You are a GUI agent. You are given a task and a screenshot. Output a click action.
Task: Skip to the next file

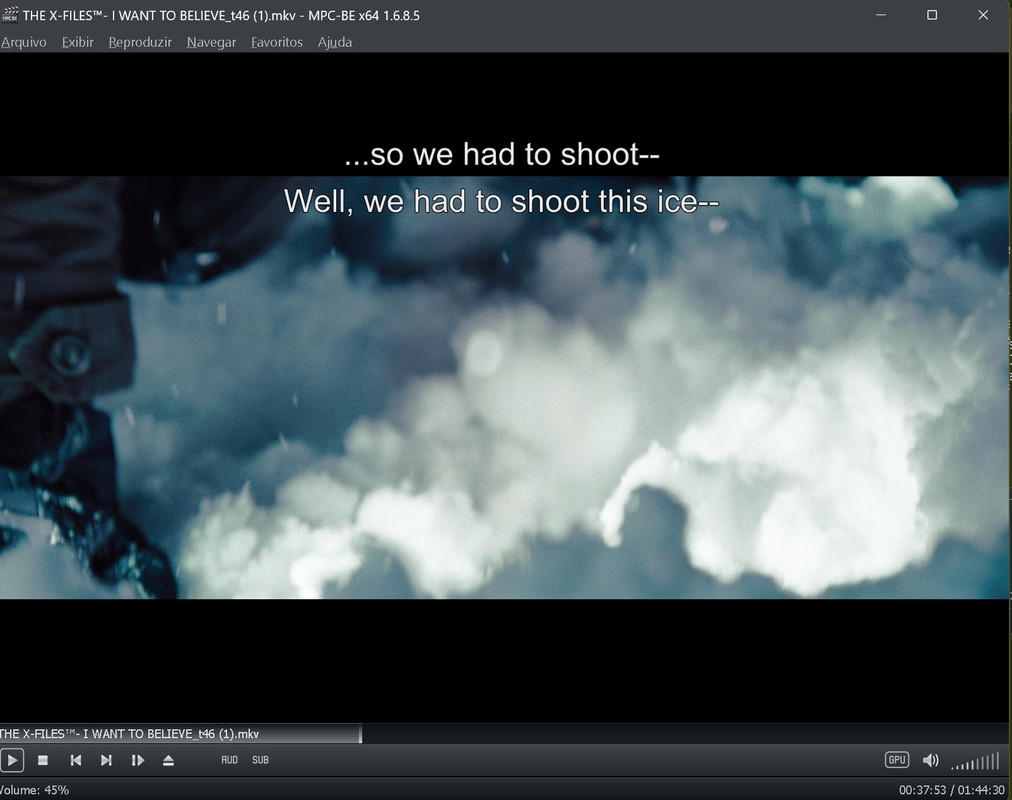tap(106, 760)
